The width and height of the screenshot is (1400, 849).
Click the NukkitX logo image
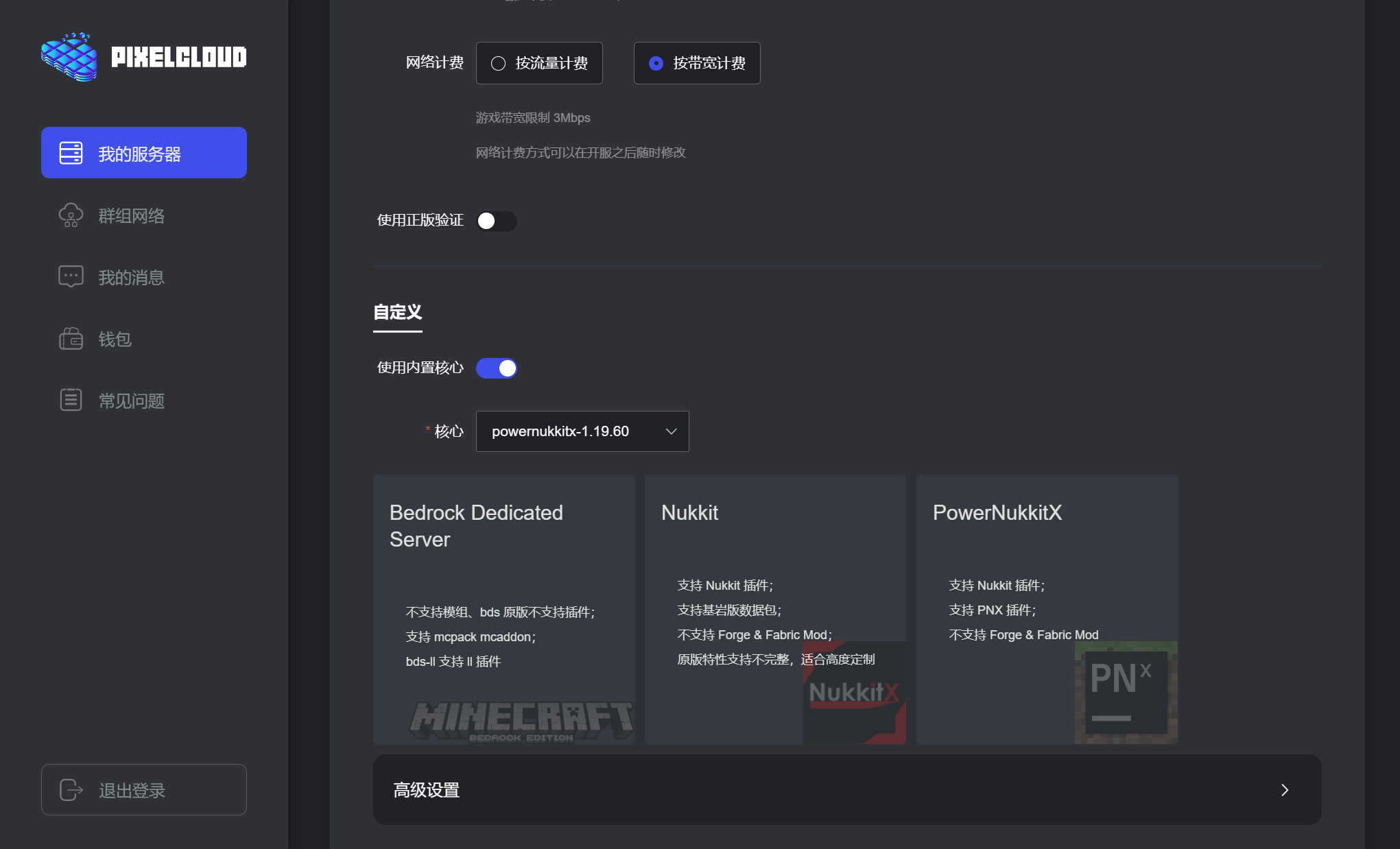[x=854, y=693]
